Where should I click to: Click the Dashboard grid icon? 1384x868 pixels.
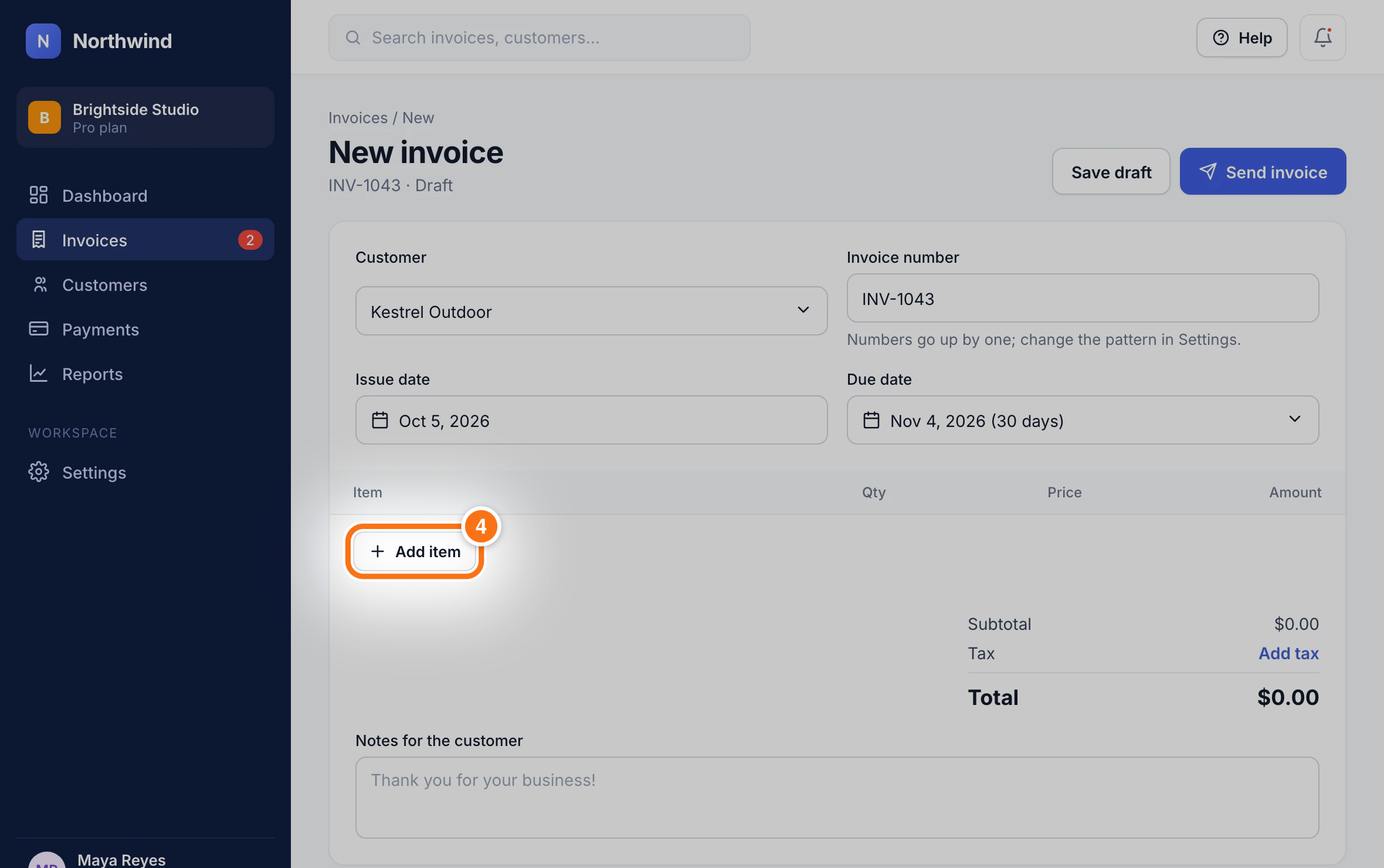[39, 195]
